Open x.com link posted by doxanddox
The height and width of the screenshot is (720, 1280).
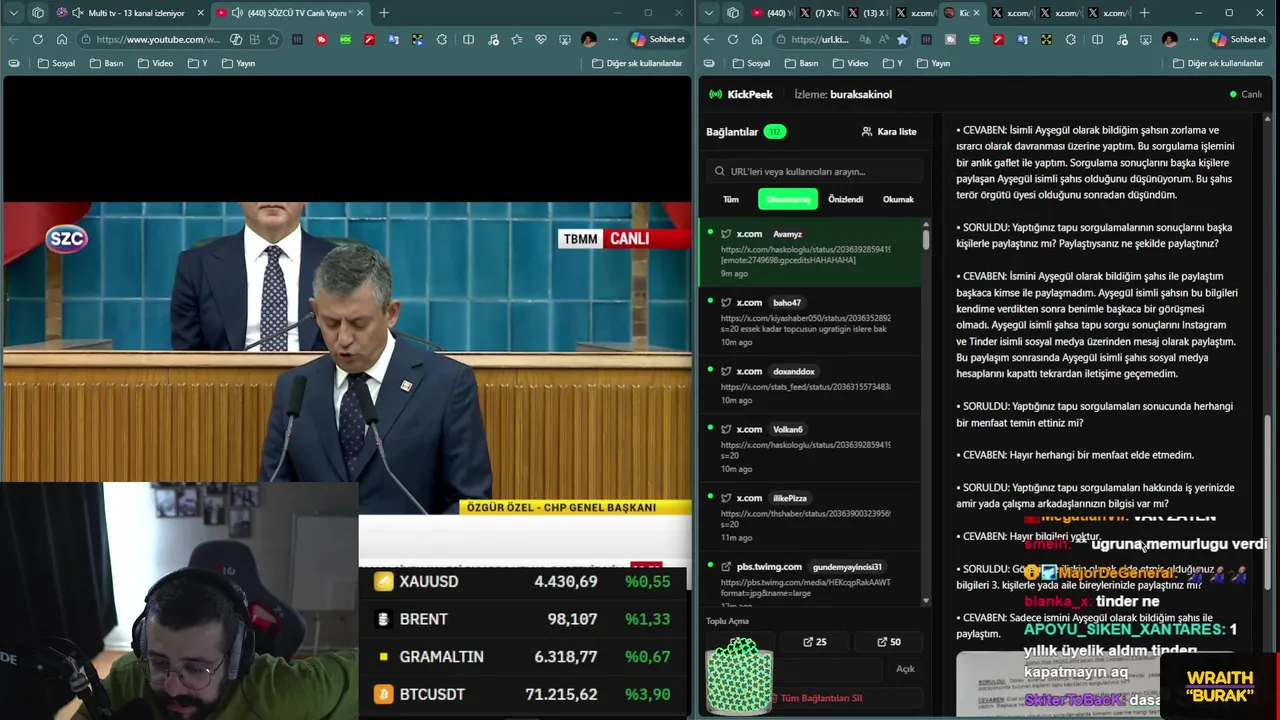pos(810,384)
